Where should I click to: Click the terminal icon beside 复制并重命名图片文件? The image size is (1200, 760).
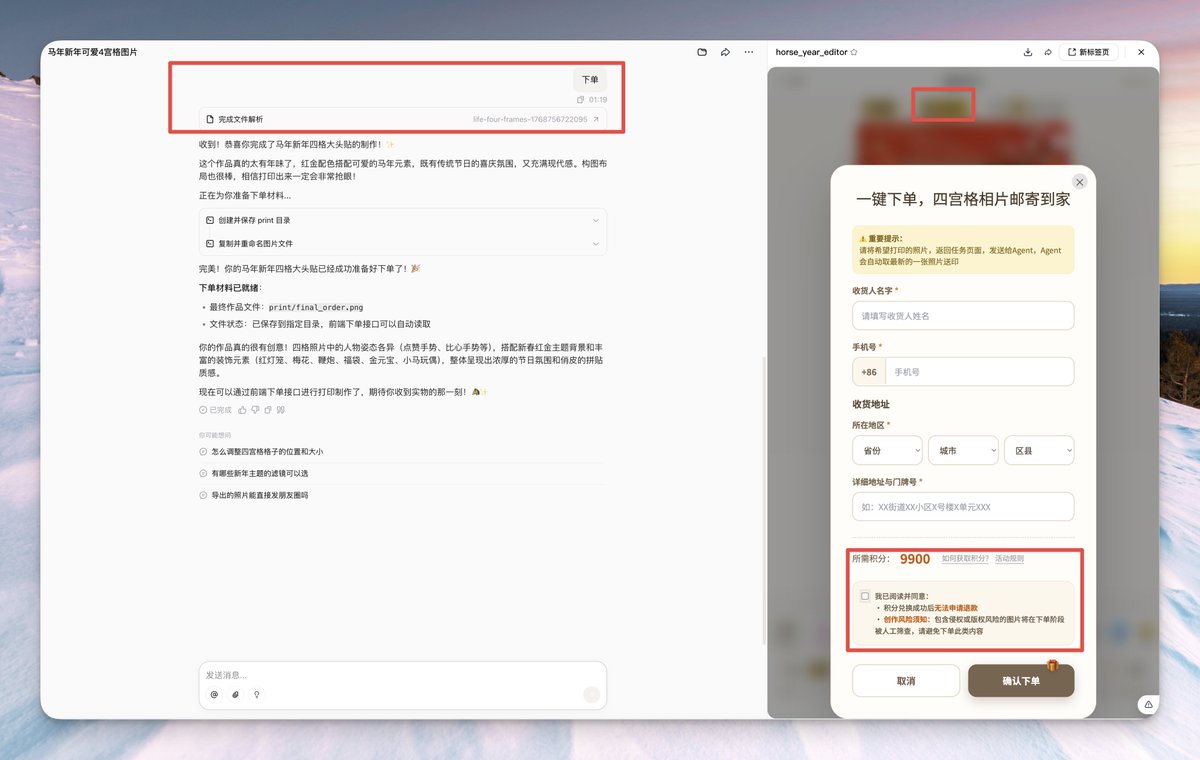pos(210,244)
